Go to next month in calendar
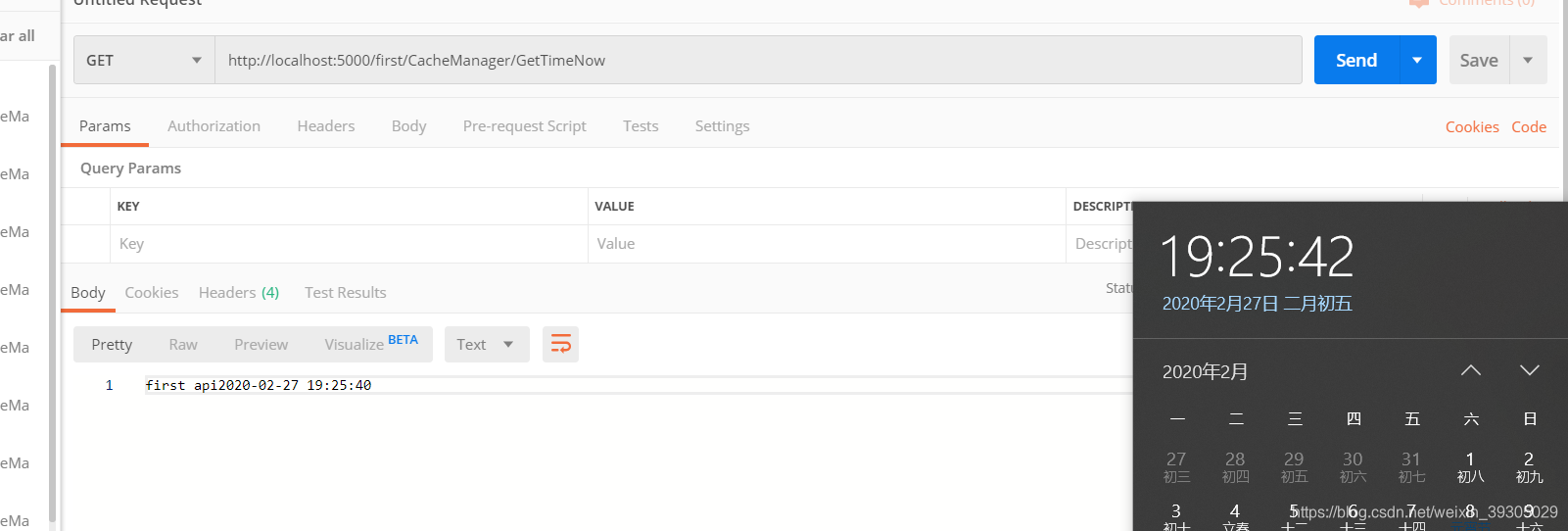Screen dimensions: 1568x531 pyautogui.click(x=1530, y=370)
